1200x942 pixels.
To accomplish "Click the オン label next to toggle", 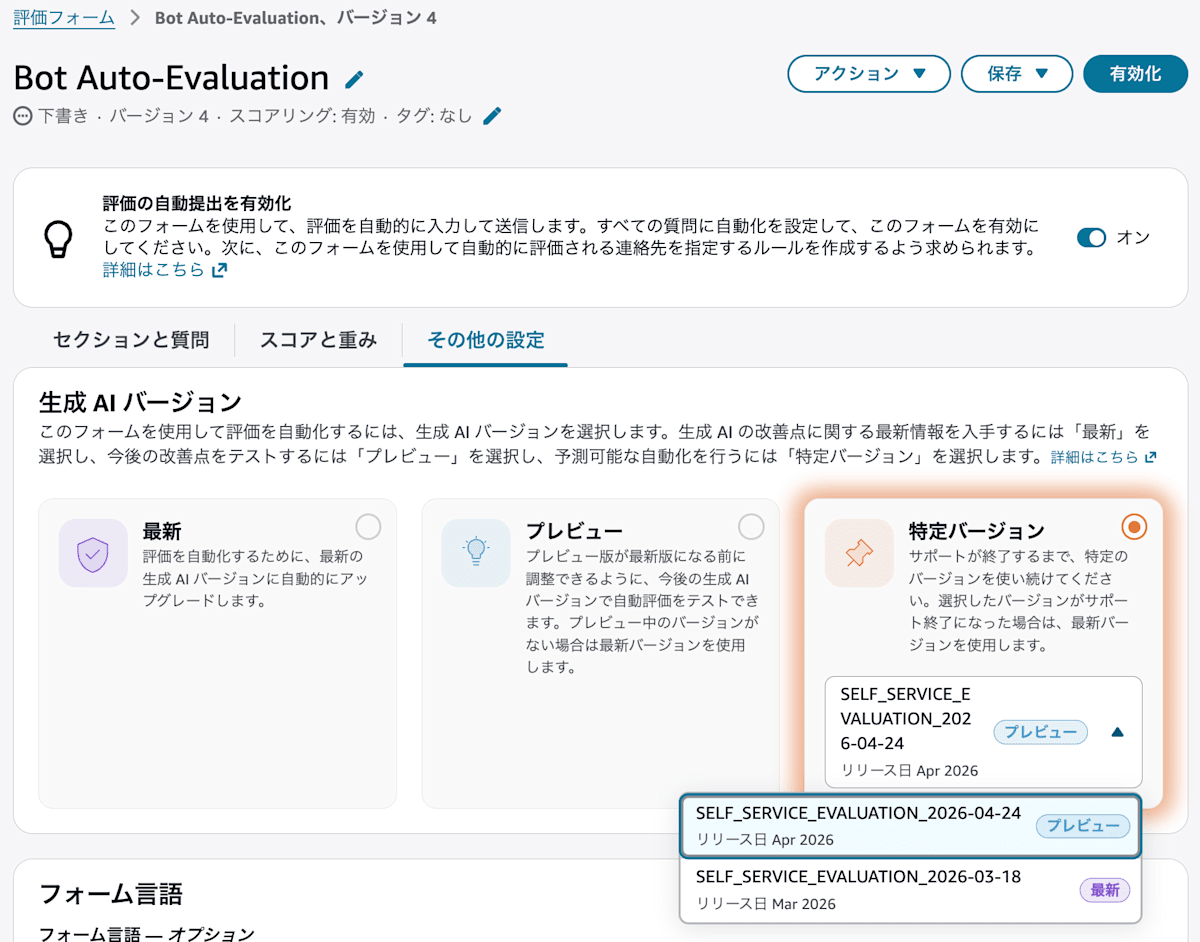I will [1133, 238].
